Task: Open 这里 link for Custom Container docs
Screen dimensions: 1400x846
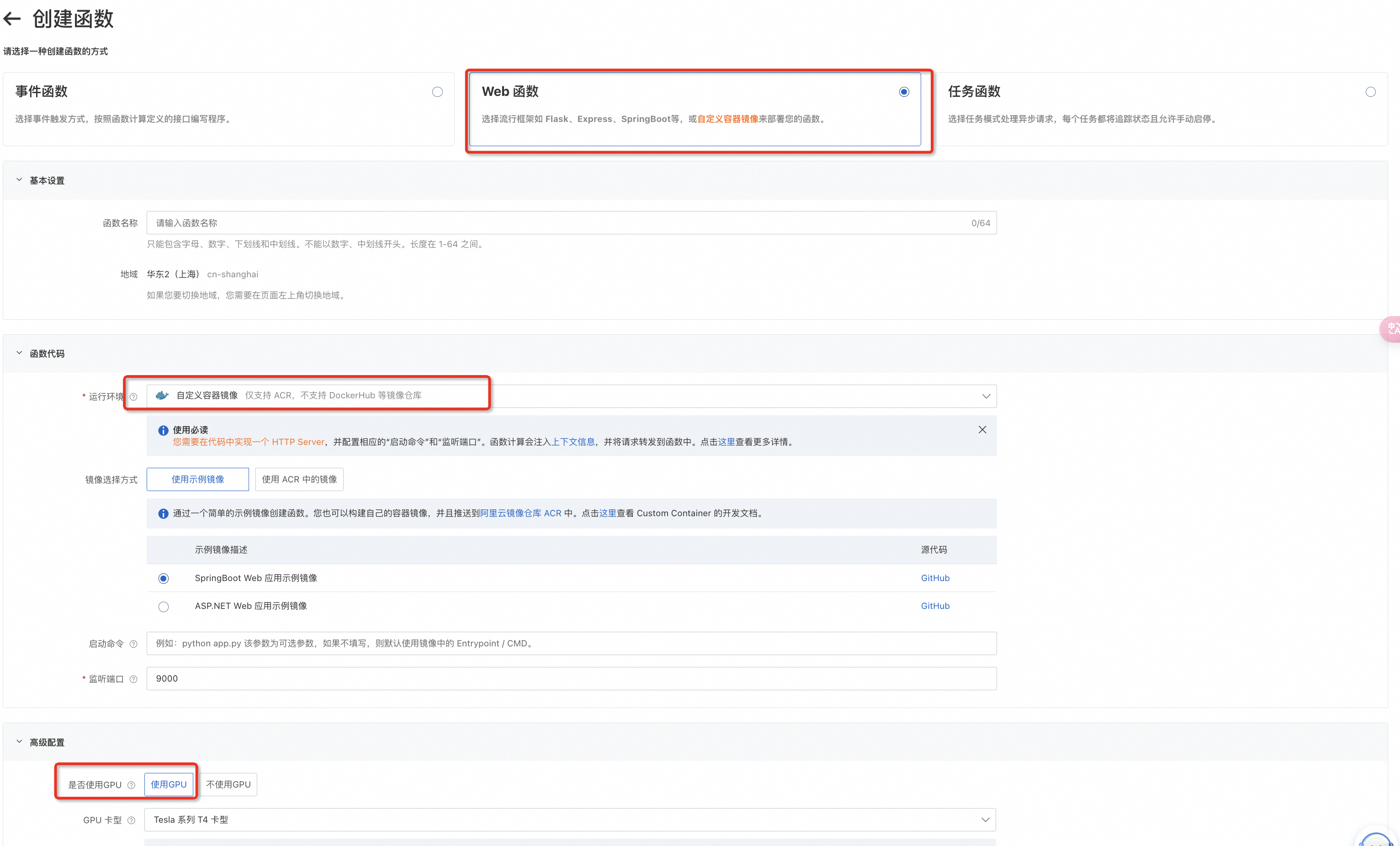Action: click(x=608, y=513)
